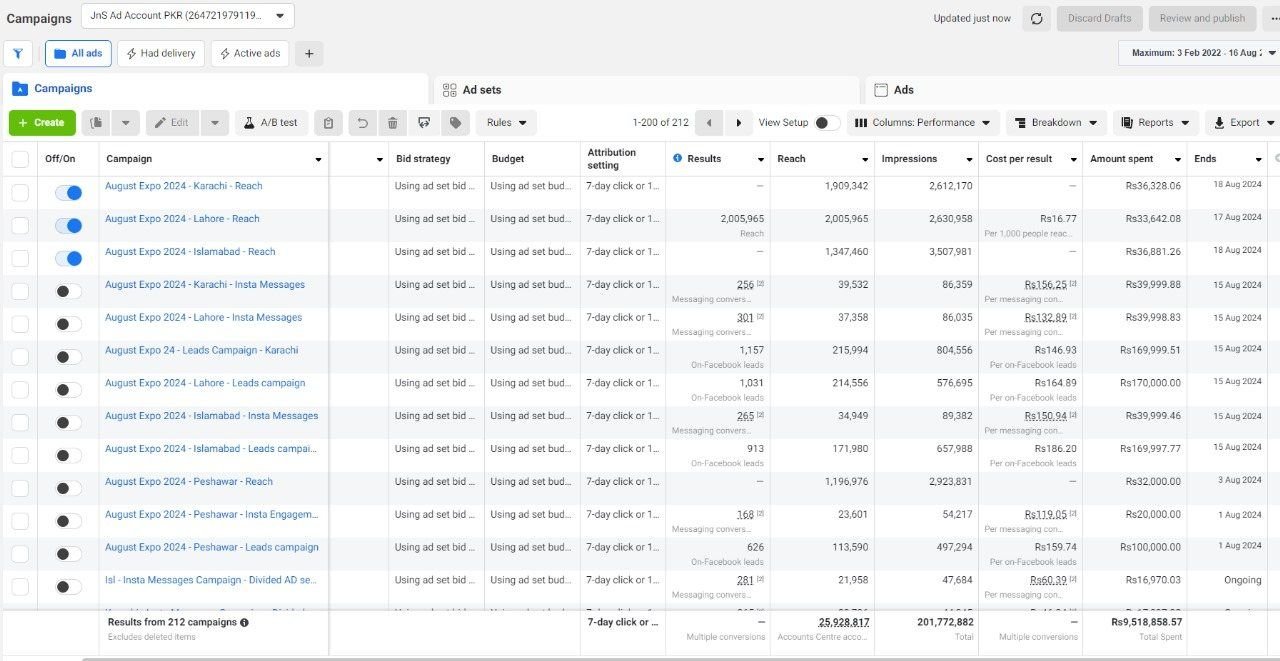Open August Expo 2024 - Lahore - Leads campaign link
Screen dimensions: 1280x661
coord(205,383)
